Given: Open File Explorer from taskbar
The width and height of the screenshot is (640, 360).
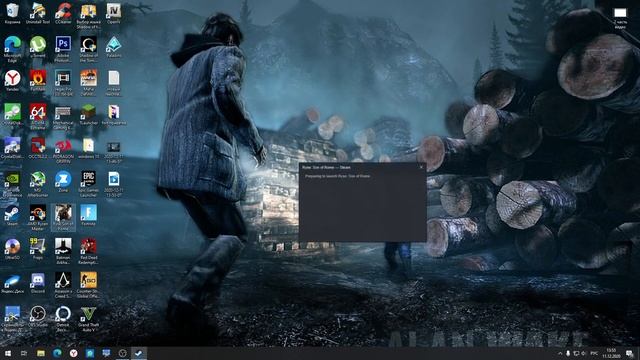Looking at the screenshot, I should pyautogui.click(x=41, y=353).
